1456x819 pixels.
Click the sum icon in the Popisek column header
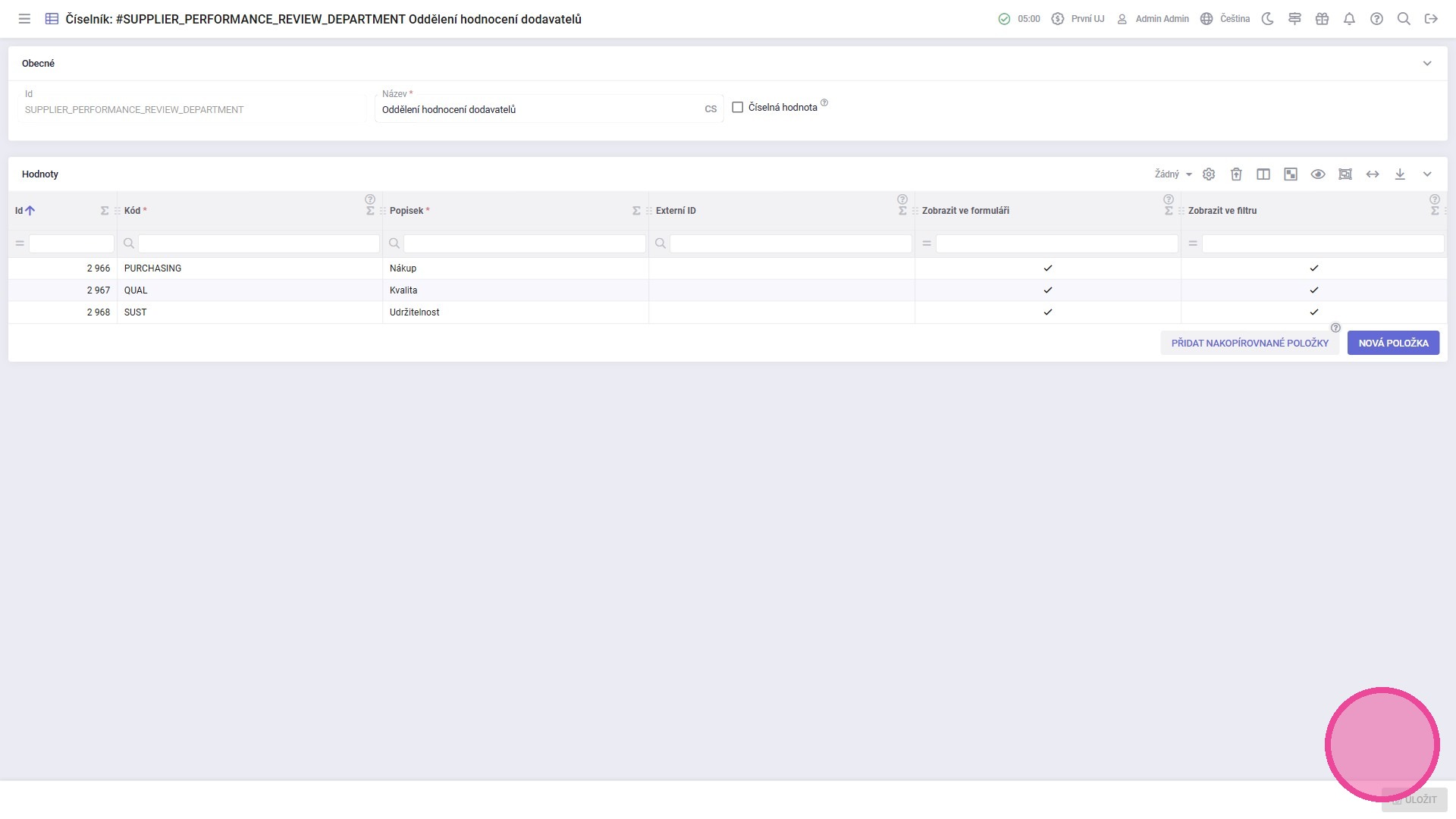636,211
